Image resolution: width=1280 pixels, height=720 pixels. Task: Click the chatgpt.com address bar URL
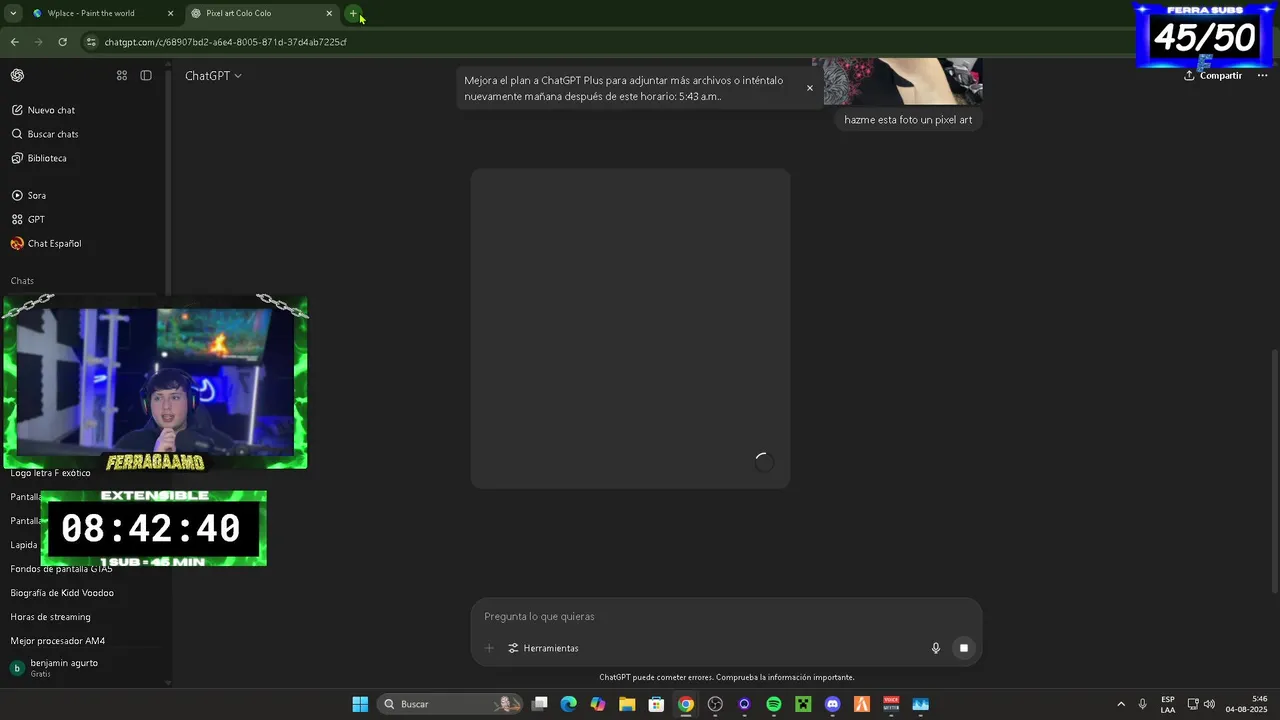coord(225,42)
